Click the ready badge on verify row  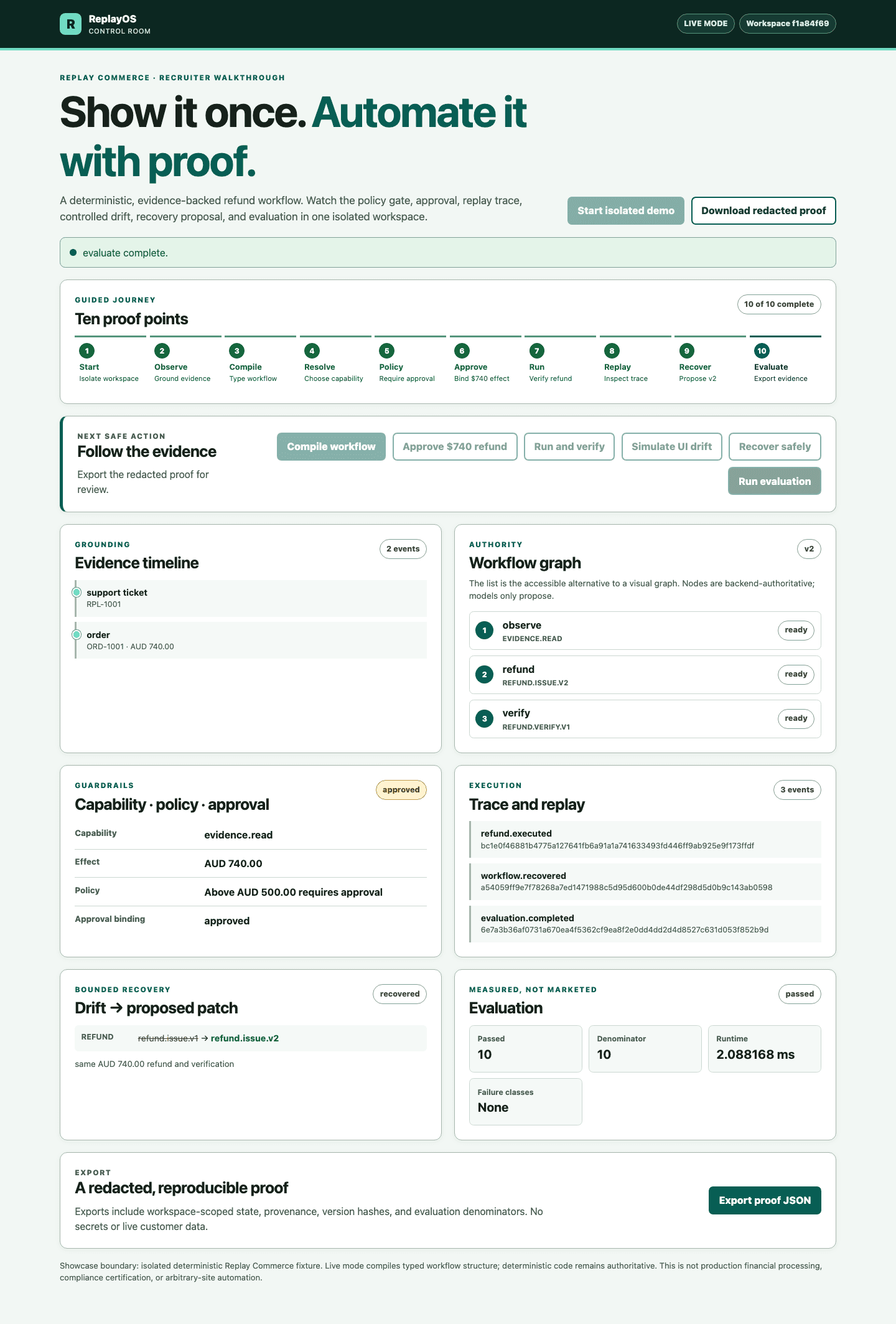[x=796, y=718]
